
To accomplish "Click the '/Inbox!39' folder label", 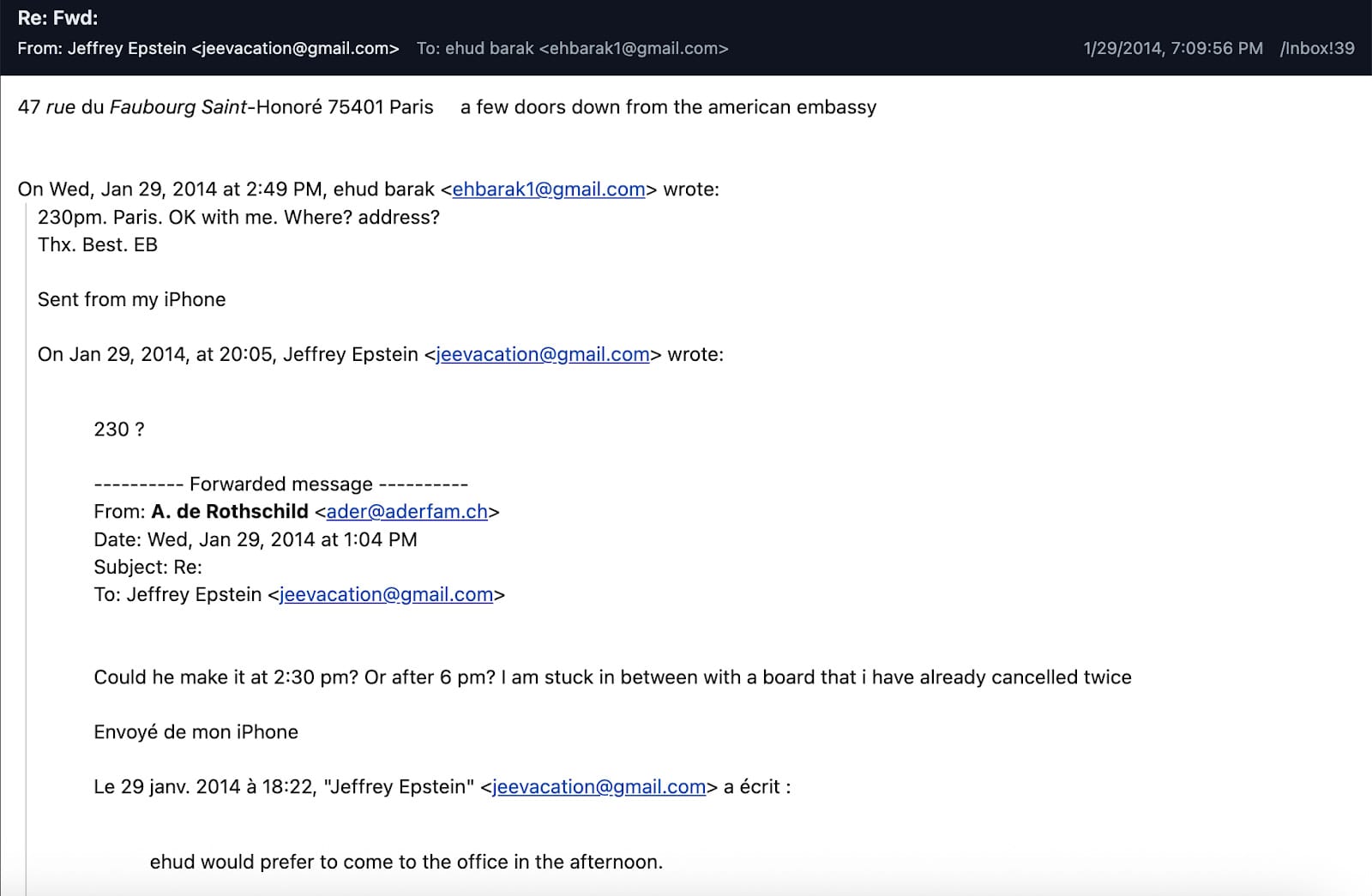I will coord(1317,49).
